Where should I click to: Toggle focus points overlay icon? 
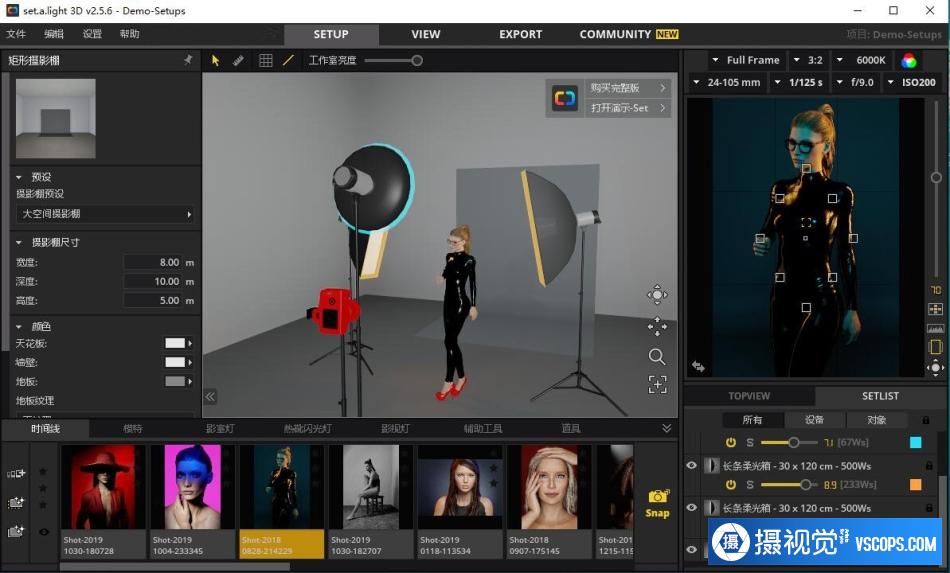[935, 310]
